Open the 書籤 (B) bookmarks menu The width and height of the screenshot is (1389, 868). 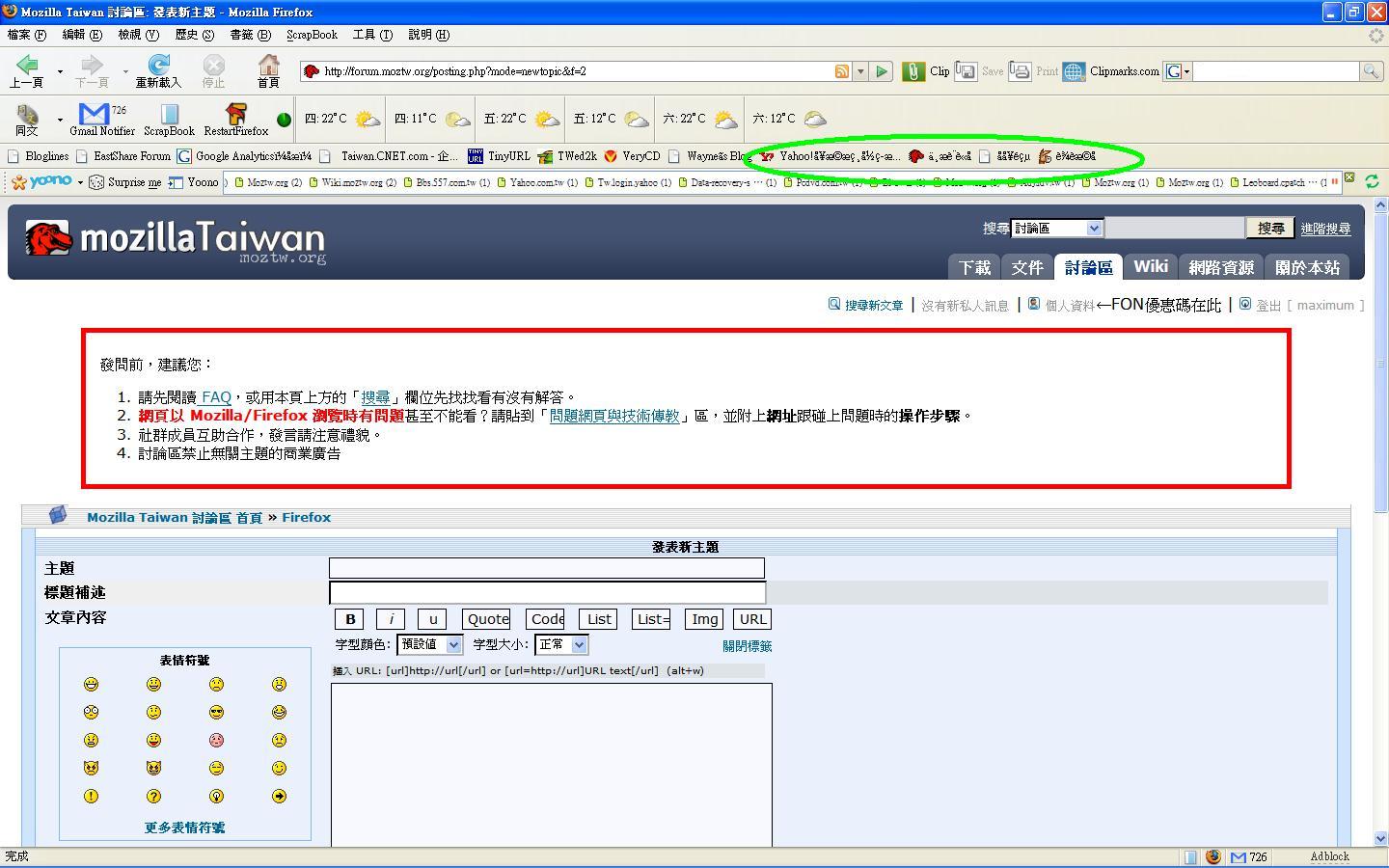pyautogui.click(x=250, y=35)
